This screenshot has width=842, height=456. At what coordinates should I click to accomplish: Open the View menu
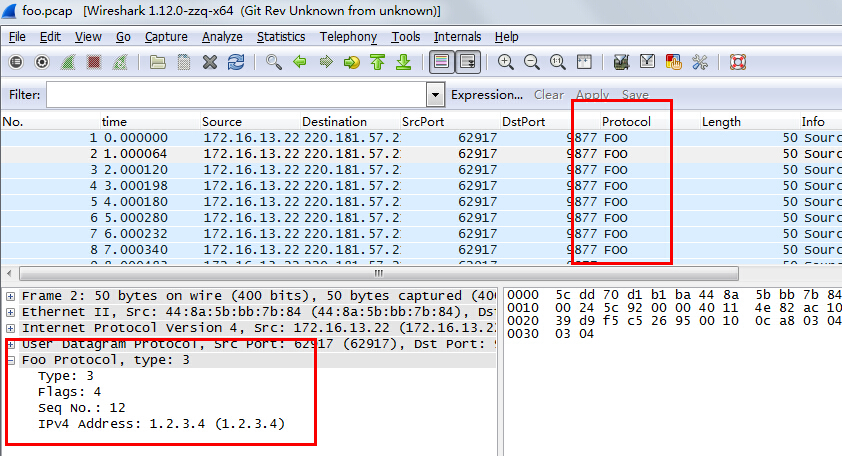pyautogui.click(x=88, y=37)
